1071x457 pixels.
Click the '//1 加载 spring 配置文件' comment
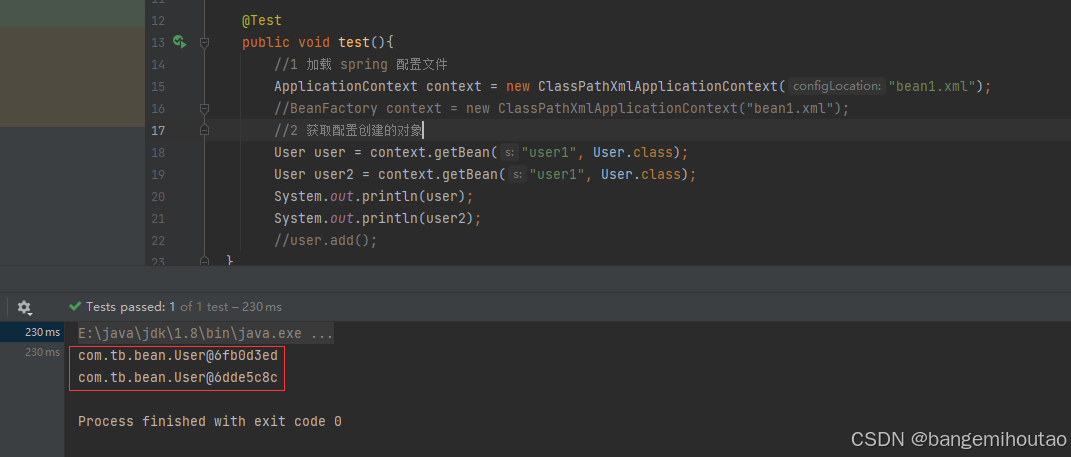pyautogui.click(x=361, y=64)
